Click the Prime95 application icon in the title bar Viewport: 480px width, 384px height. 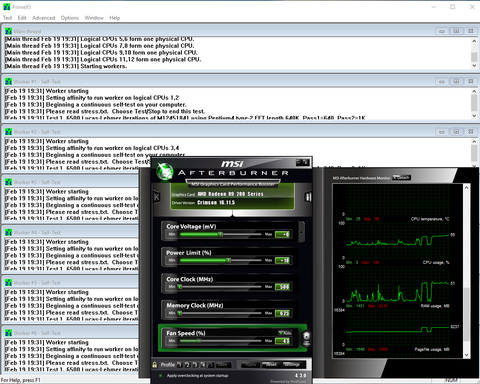tap(7, 7)
